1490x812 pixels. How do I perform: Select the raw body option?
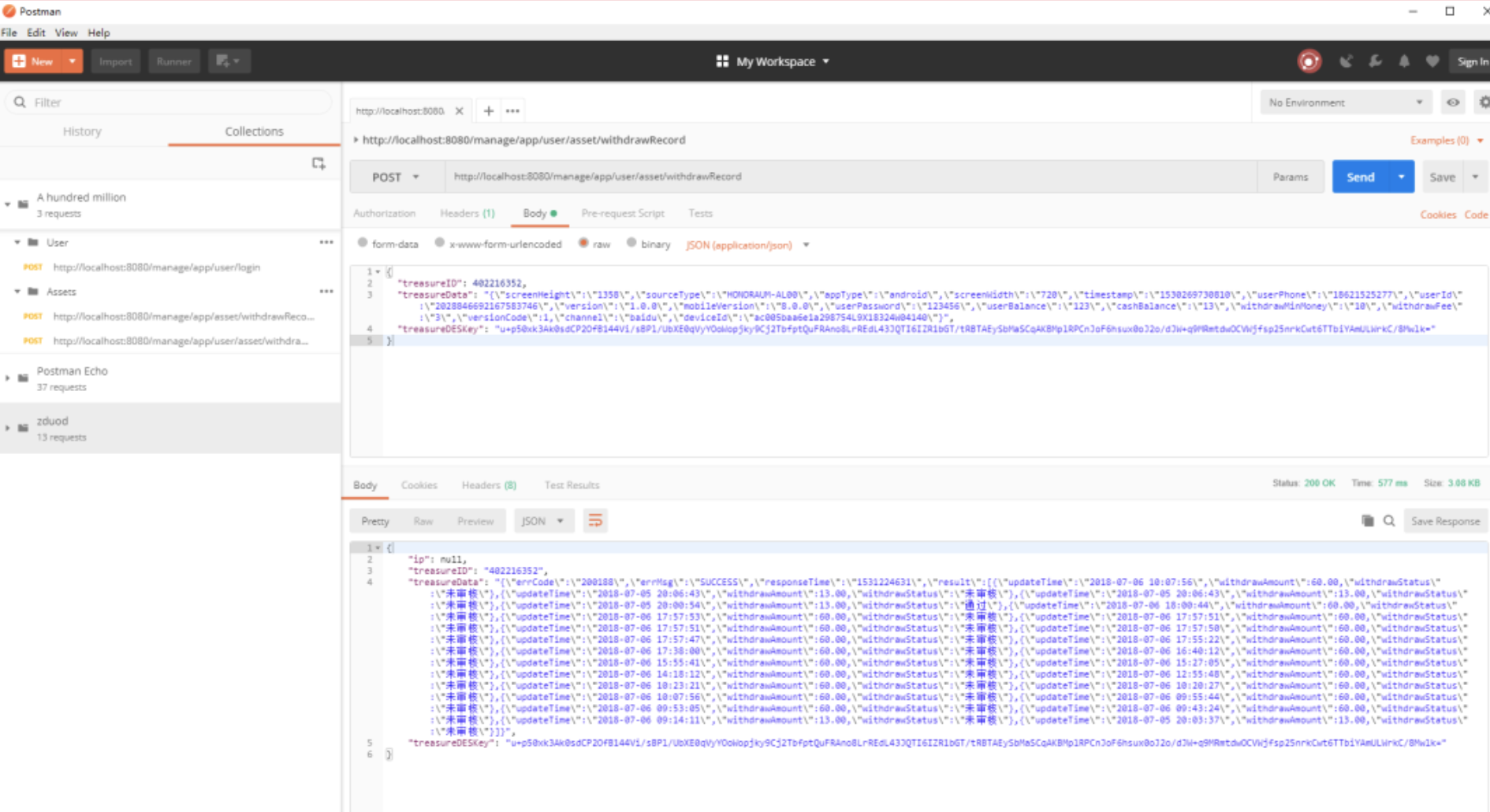pos(583,244)
